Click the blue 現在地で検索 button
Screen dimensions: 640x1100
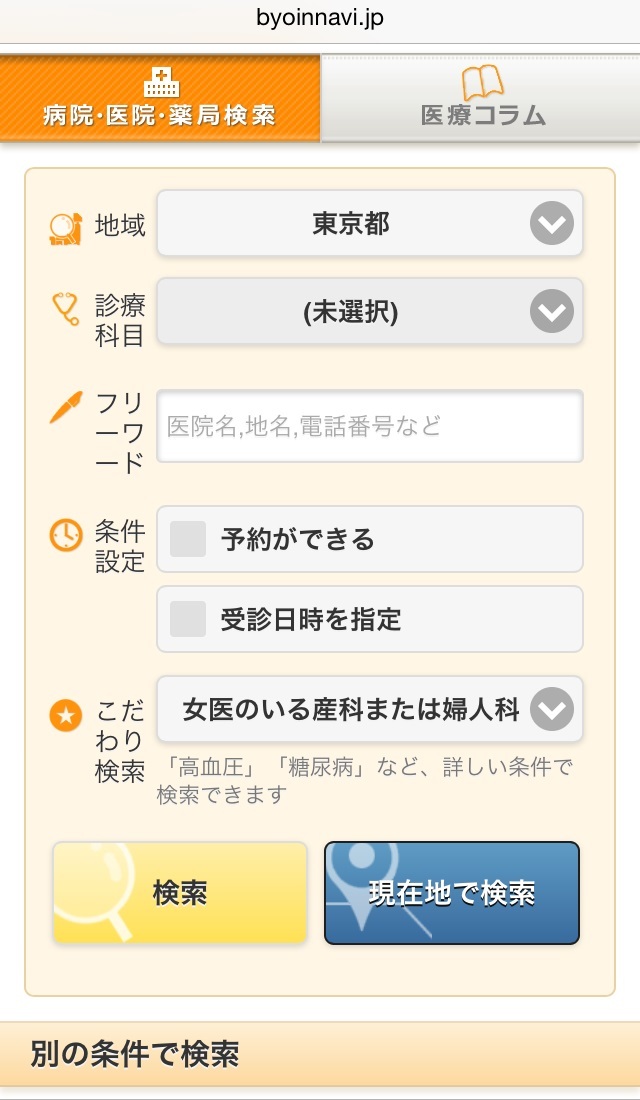coord(451,892)
